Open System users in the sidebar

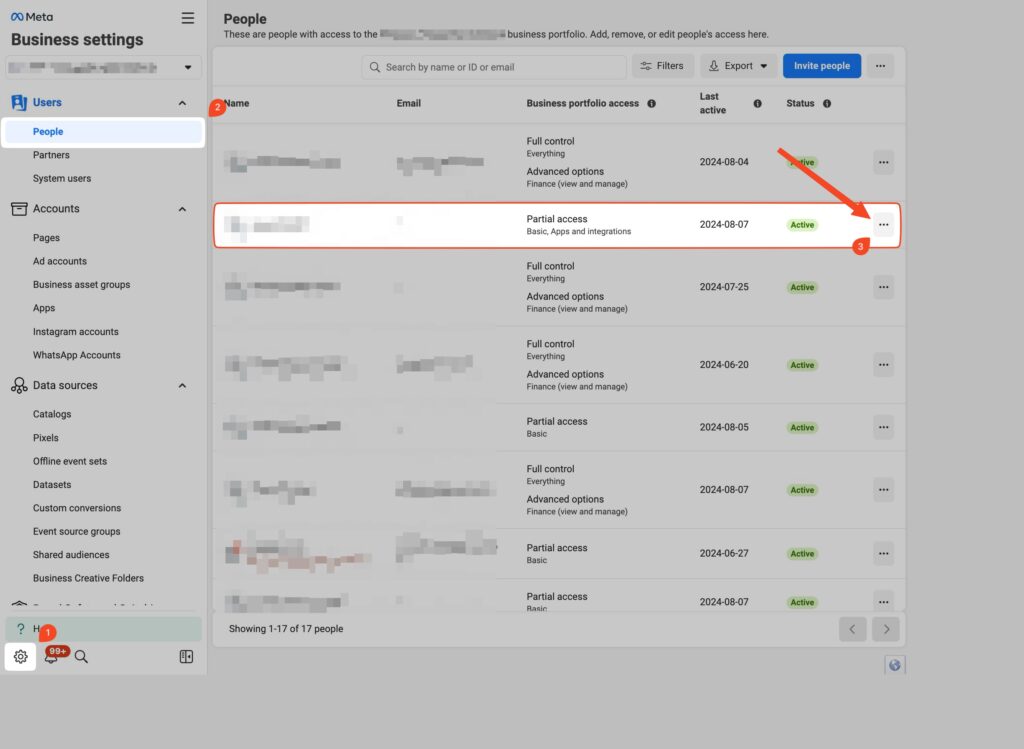click(62, 178)
